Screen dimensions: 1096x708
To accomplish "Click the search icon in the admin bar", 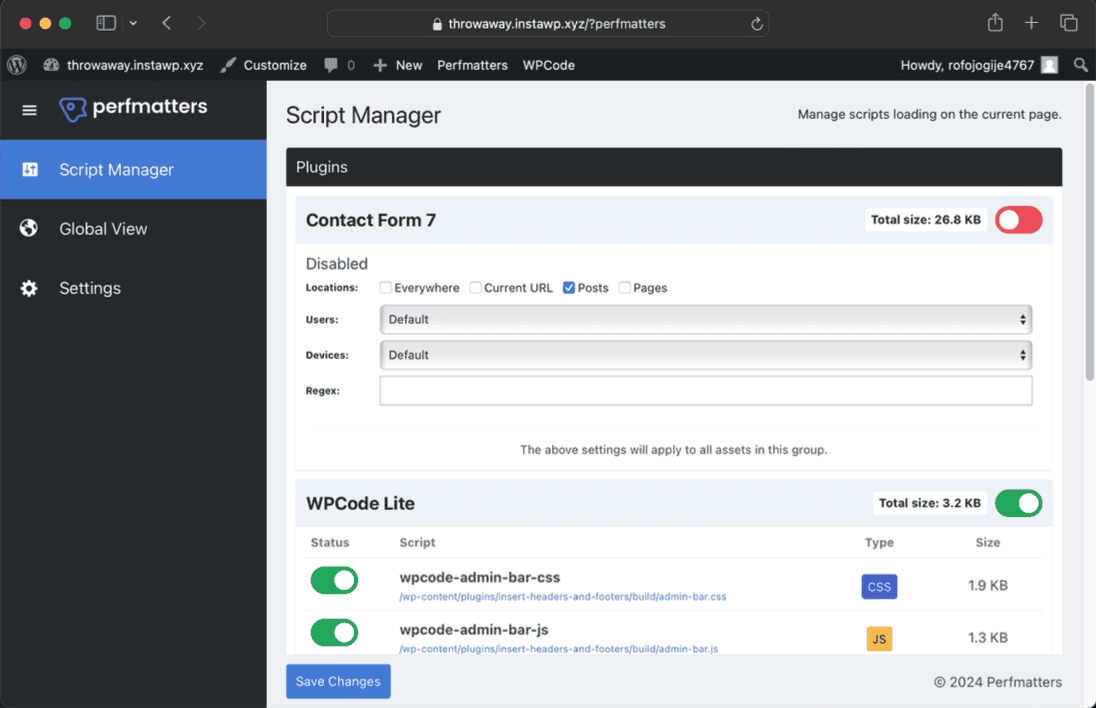I will [x=1080, y=65].
